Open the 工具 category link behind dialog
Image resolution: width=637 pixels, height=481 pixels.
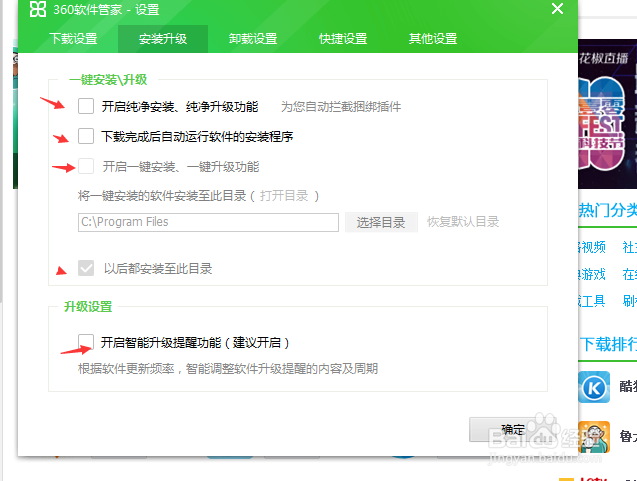pyautogui.click(x=592, y=301)
